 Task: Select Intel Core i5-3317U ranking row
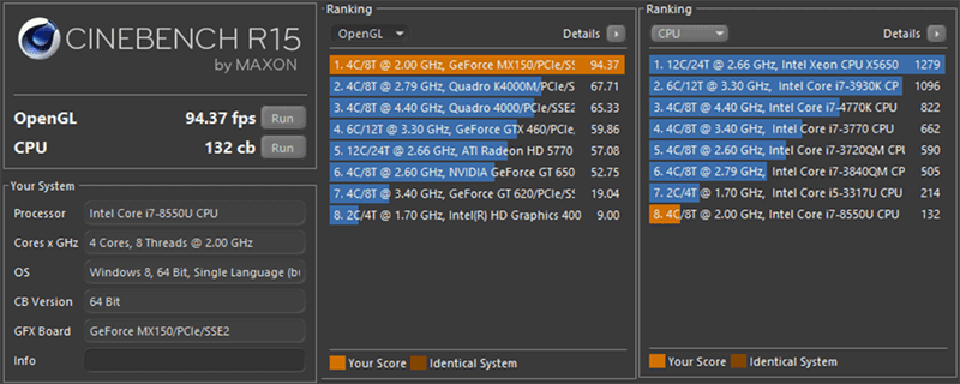(797, 194)
